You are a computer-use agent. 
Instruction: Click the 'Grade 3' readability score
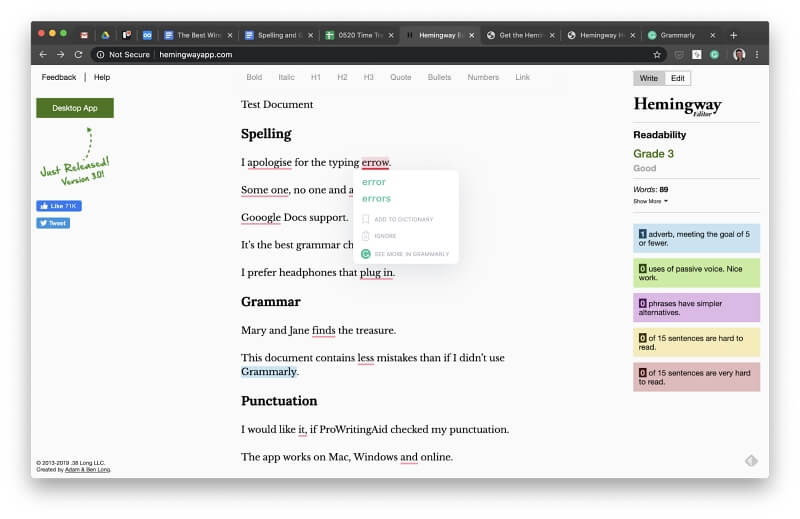point(653,154)
